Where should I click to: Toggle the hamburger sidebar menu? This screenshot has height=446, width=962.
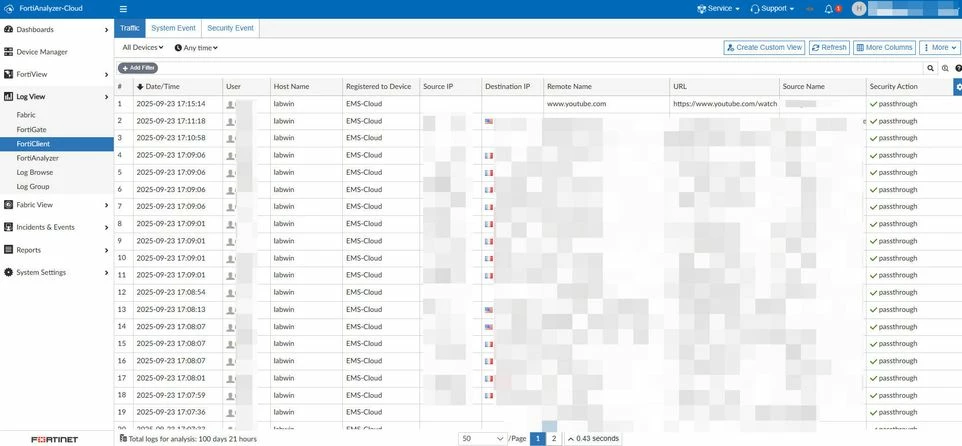[x=123, y=9]
